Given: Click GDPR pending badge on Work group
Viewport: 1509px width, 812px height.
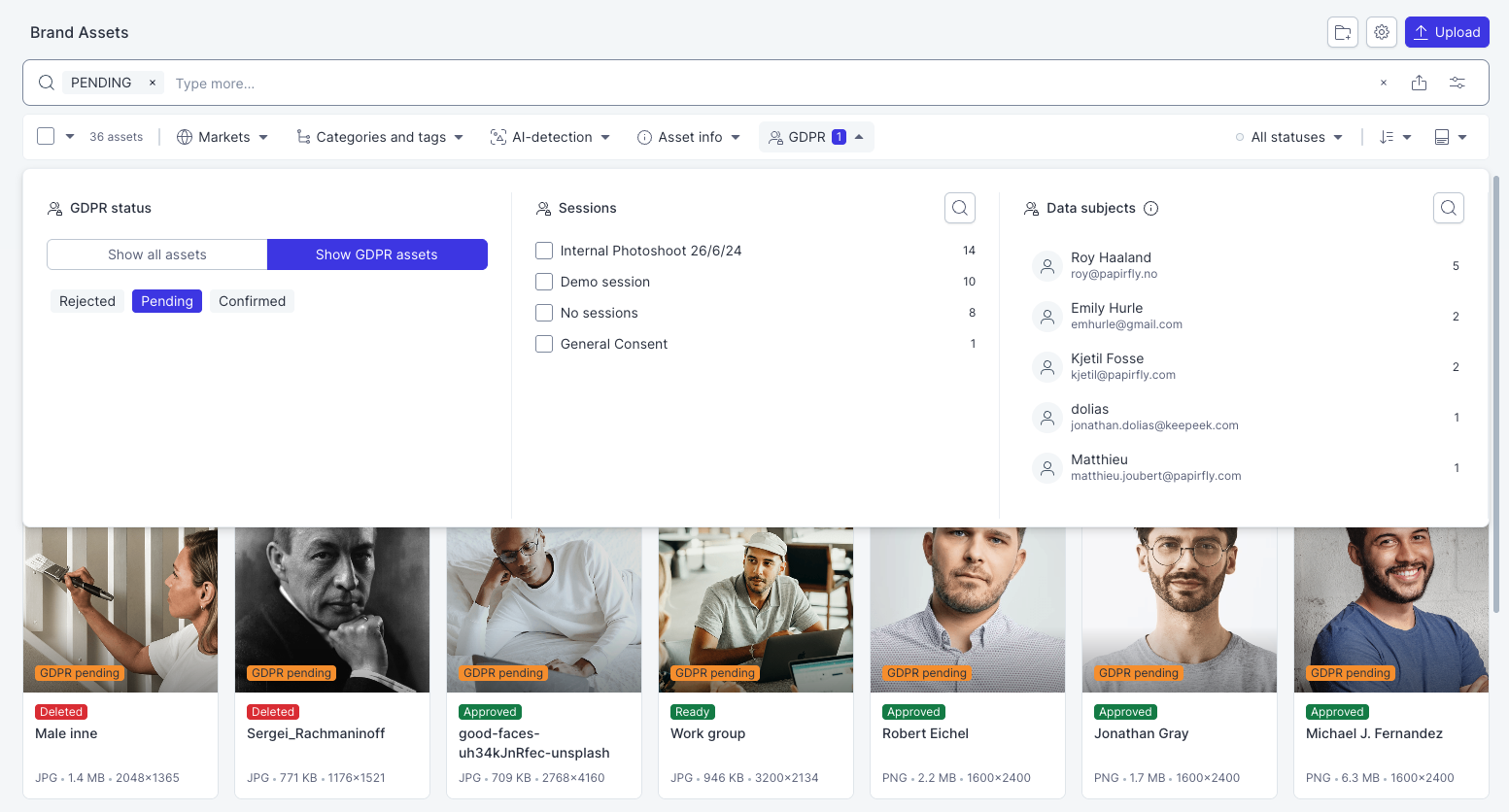Looking at the screenshot, I should [x=715, y=673].
